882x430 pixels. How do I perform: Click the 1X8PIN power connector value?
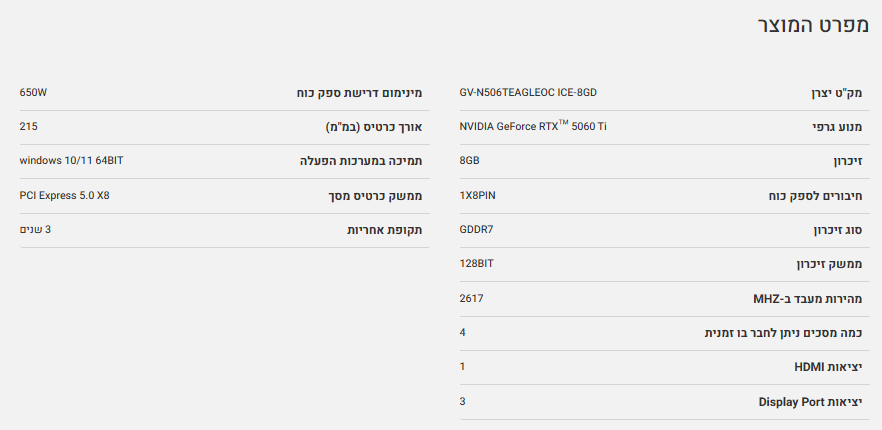477,195
